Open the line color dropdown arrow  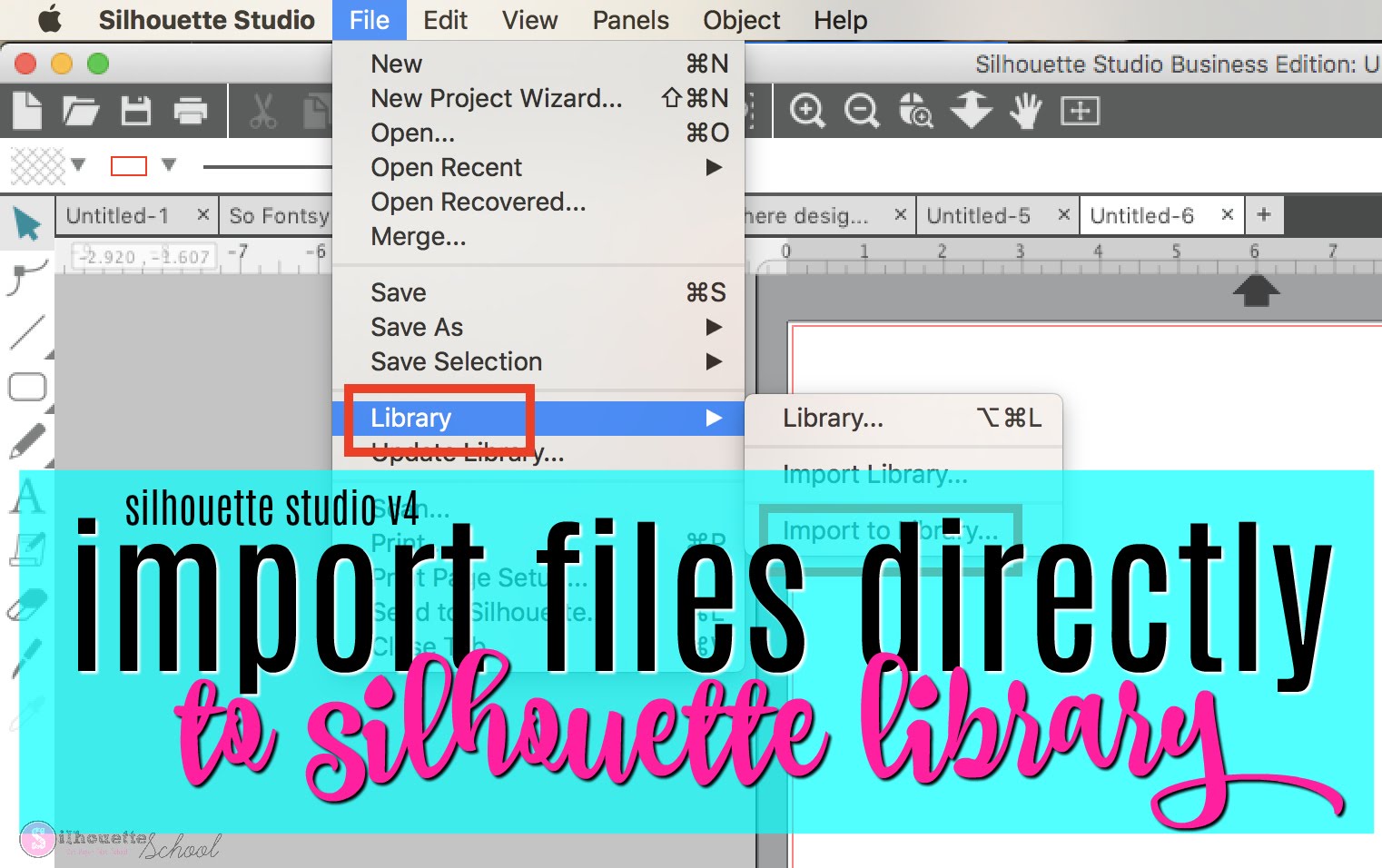(168, 164)
